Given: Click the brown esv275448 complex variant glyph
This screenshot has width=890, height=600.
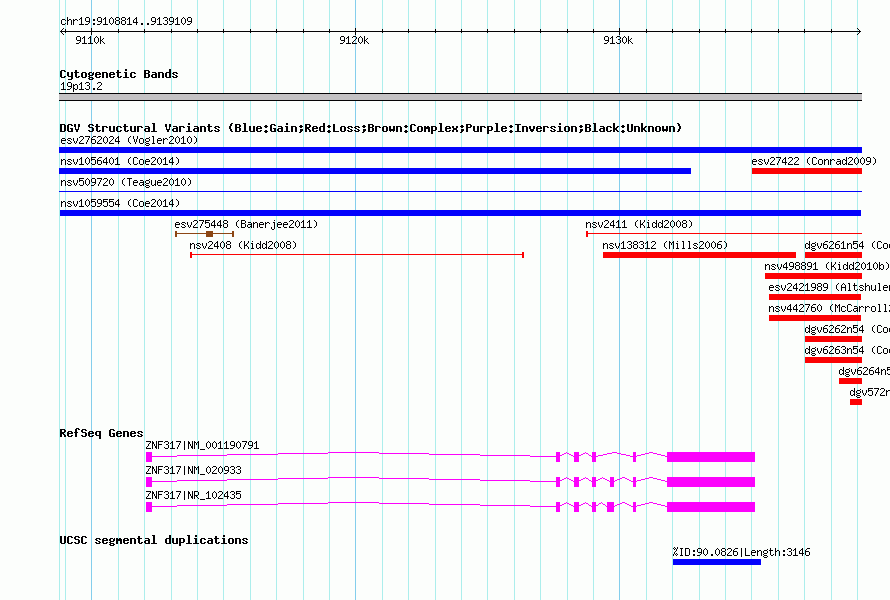Looking at the screenshot, I should click(x=204, y=234).
